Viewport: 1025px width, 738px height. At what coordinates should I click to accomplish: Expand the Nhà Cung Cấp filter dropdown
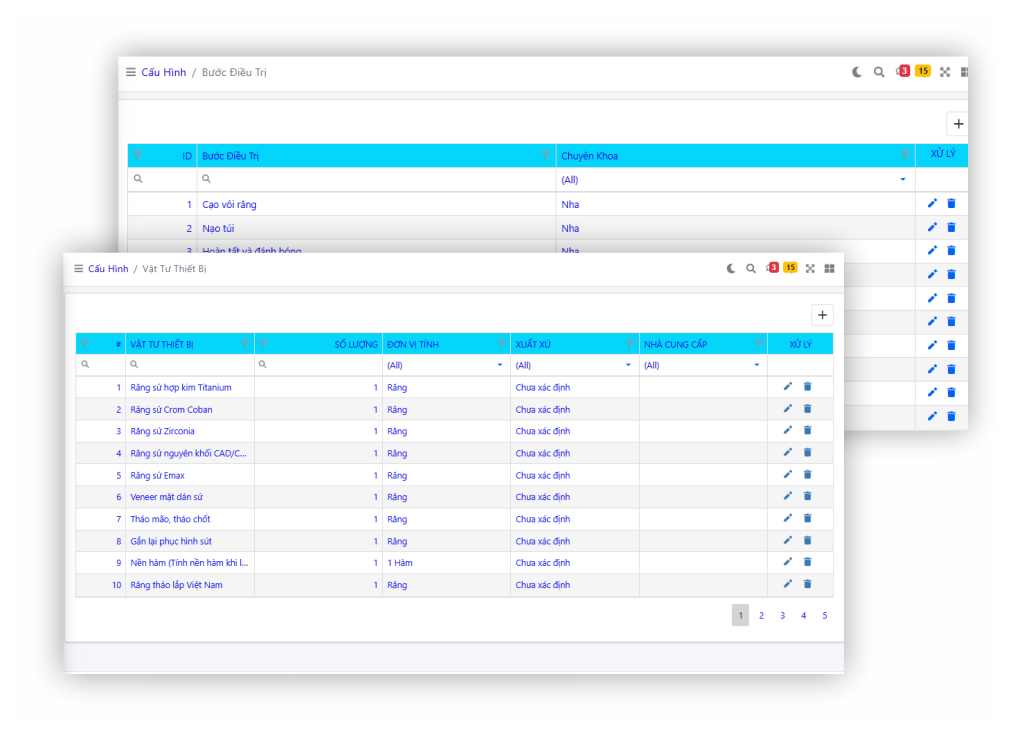point(757,366)
